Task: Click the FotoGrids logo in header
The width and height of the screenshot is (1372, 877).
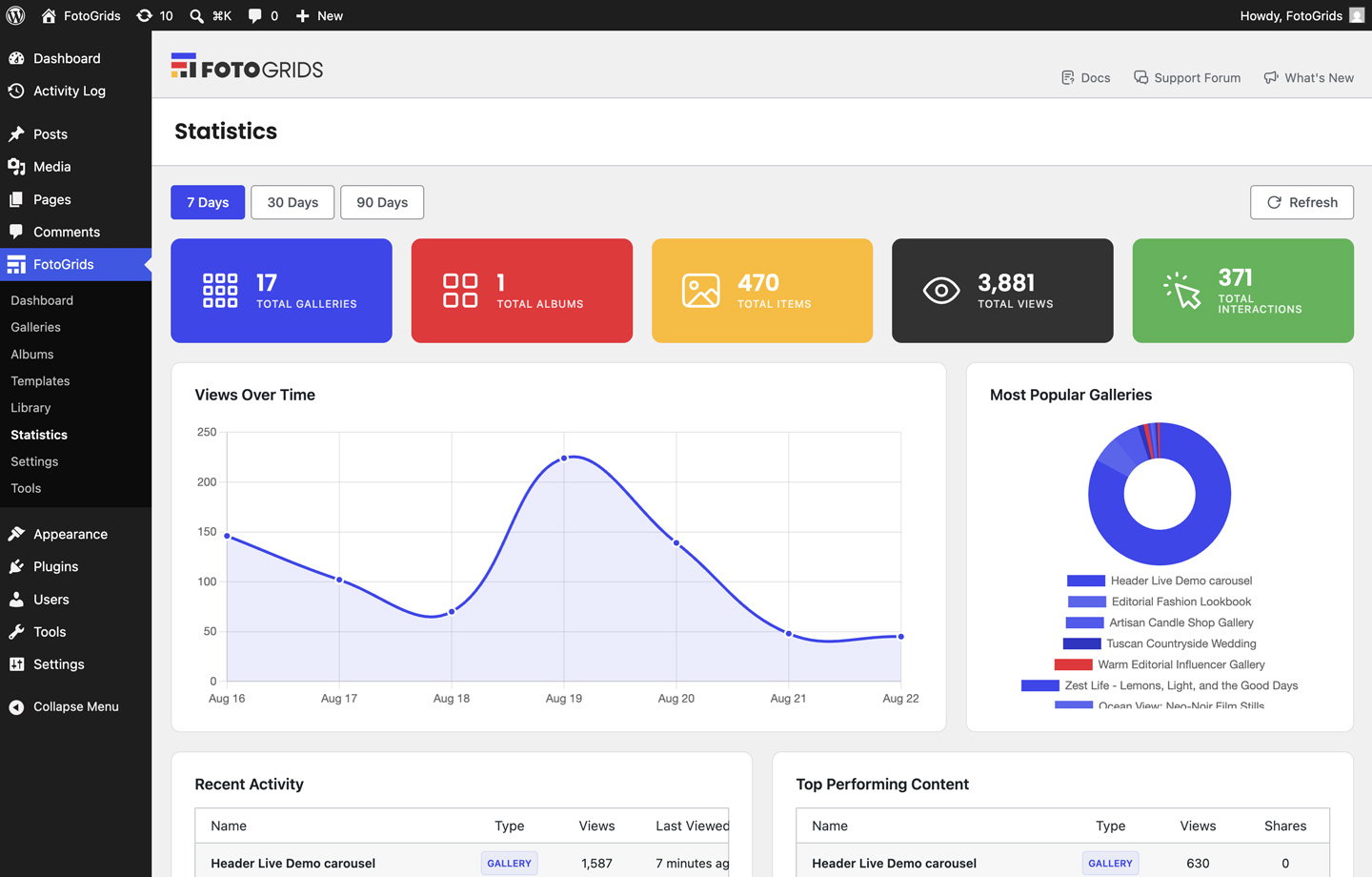Action: (247, 66)
